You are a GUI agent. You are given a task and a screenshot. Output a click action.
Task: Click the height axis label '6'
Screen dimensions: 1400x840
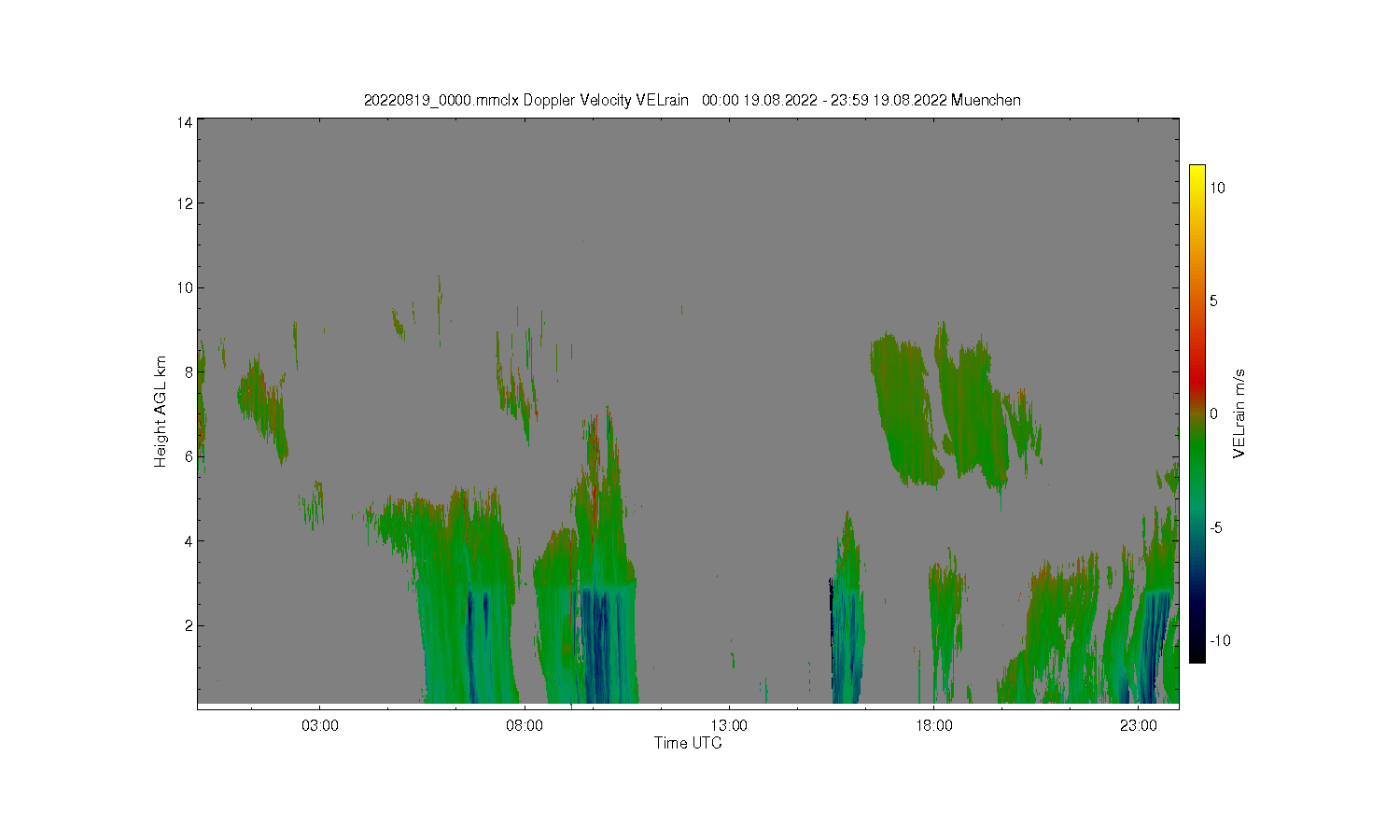(189, 456)
